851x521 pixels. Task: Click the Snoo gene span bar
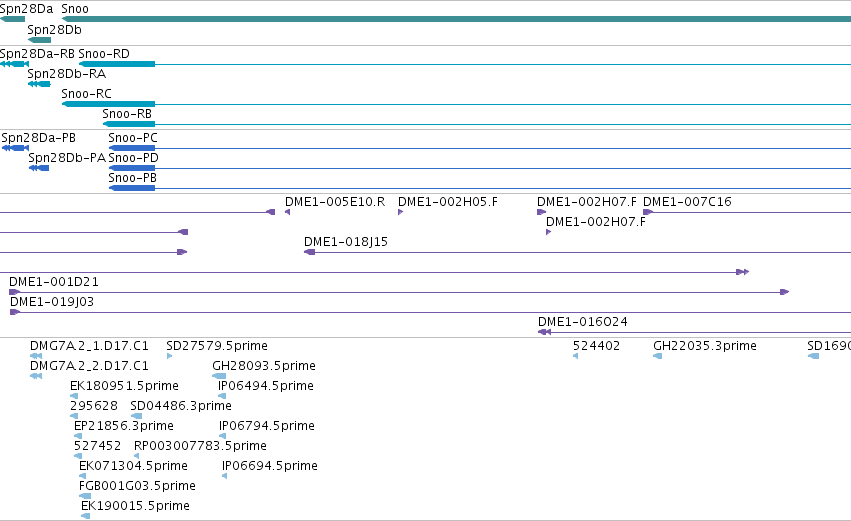[456, 20]
